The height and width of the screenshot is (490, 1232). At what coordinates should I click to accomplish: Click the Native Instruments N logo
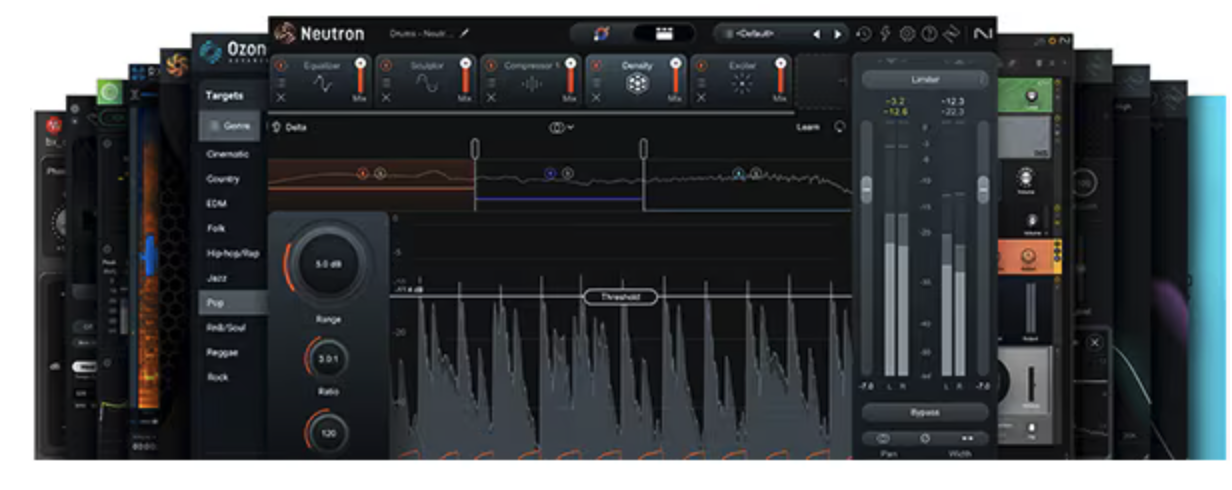[x=982, y=34]
